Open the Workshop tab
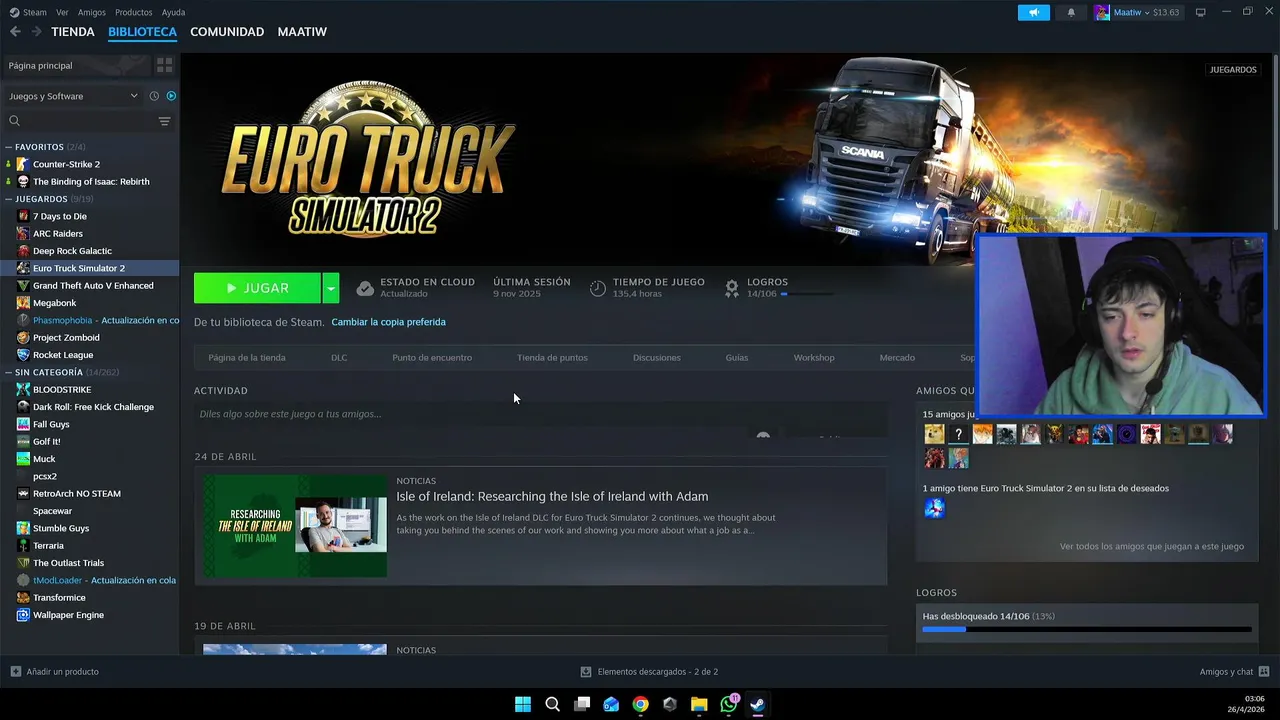This screenshot has height=720, width=1280. pyautogui.click(x=814, y=357)
